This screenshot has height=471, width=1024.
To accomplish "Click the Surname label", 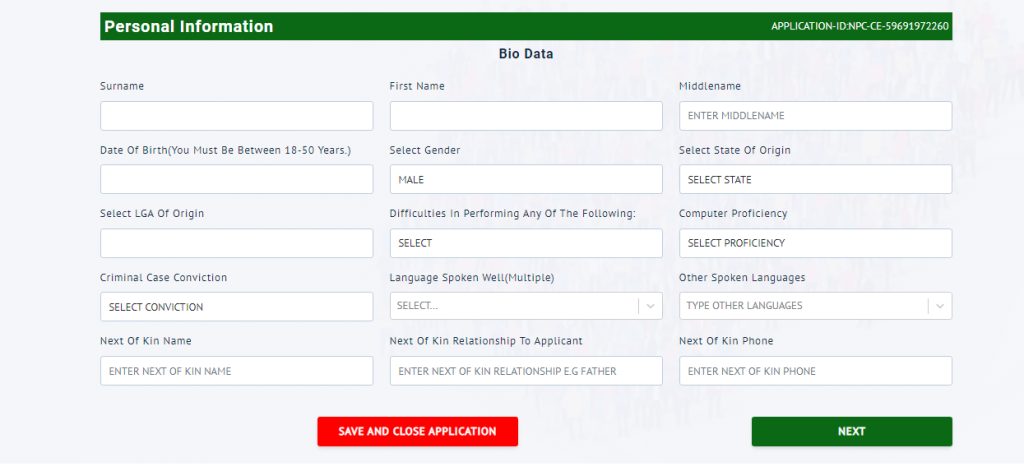I will [x=122, y=86].
